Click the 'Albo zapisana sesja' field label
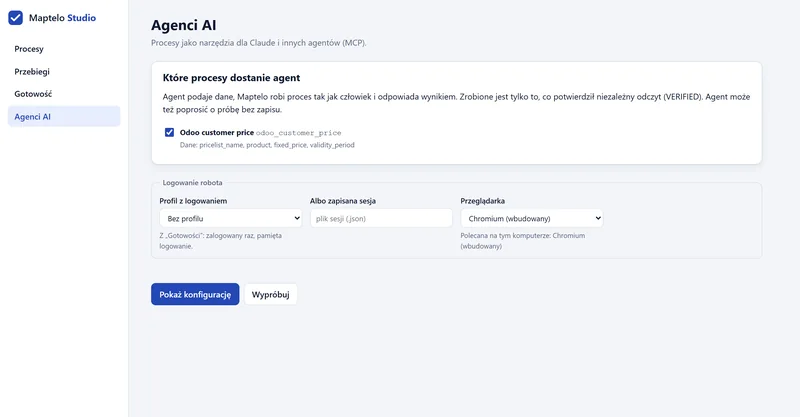800x417 pixels. pos(343,201)
